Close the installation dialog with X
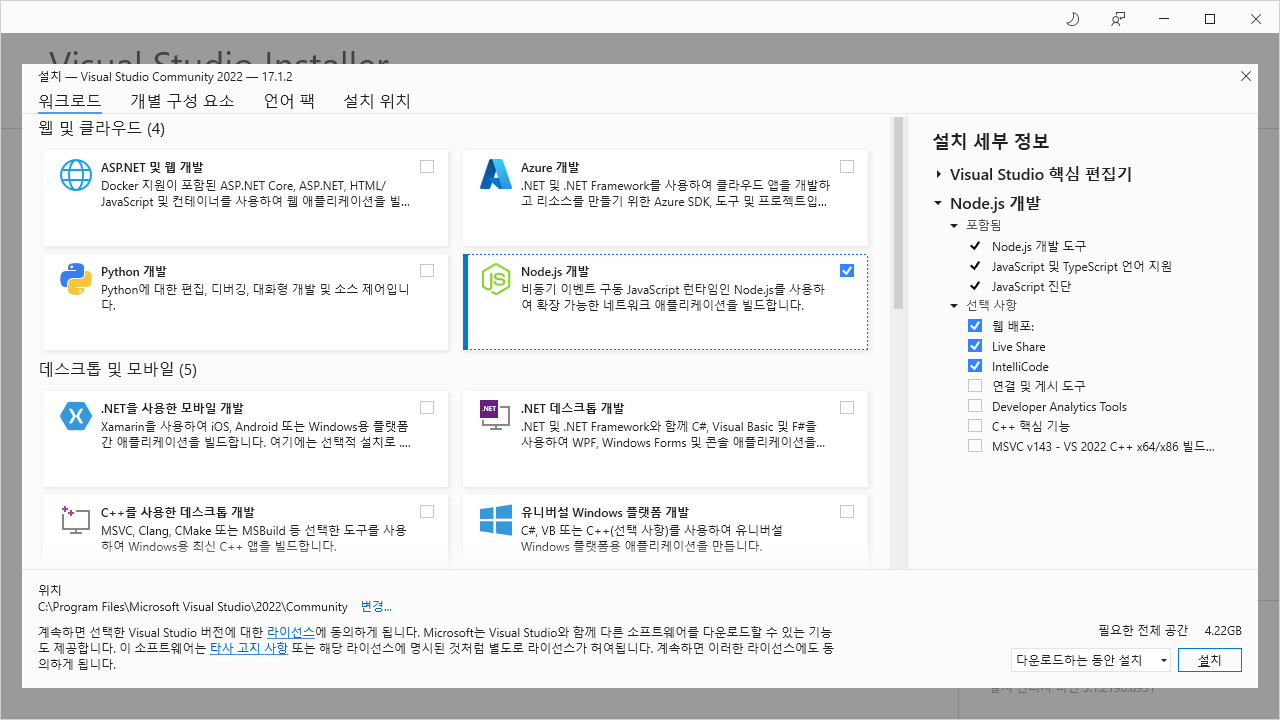 point(1246,76)
